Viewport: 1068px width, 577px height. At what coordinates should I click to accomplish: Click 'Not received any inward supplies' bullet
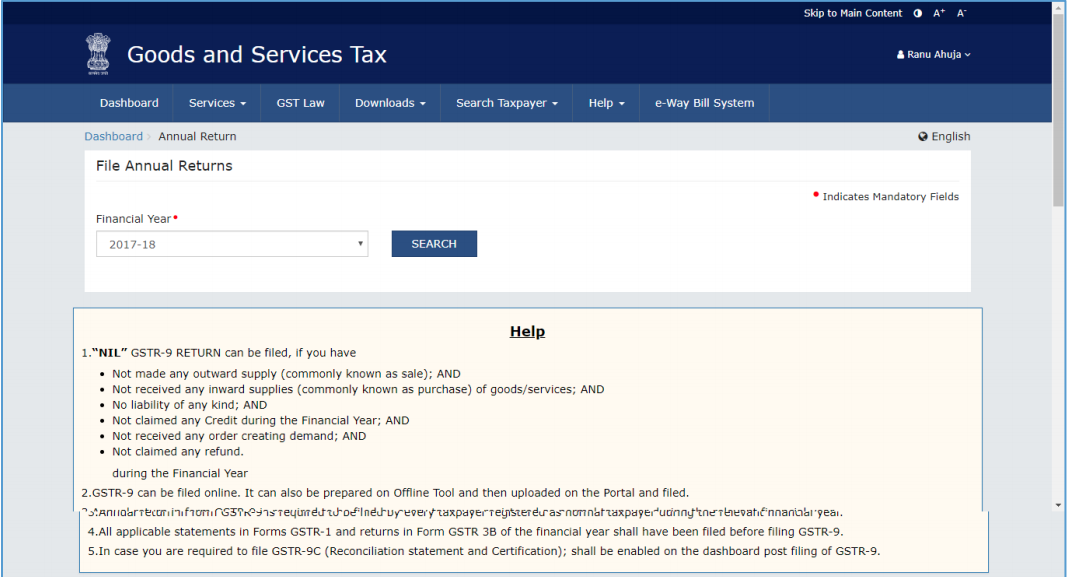pos(358,389)
